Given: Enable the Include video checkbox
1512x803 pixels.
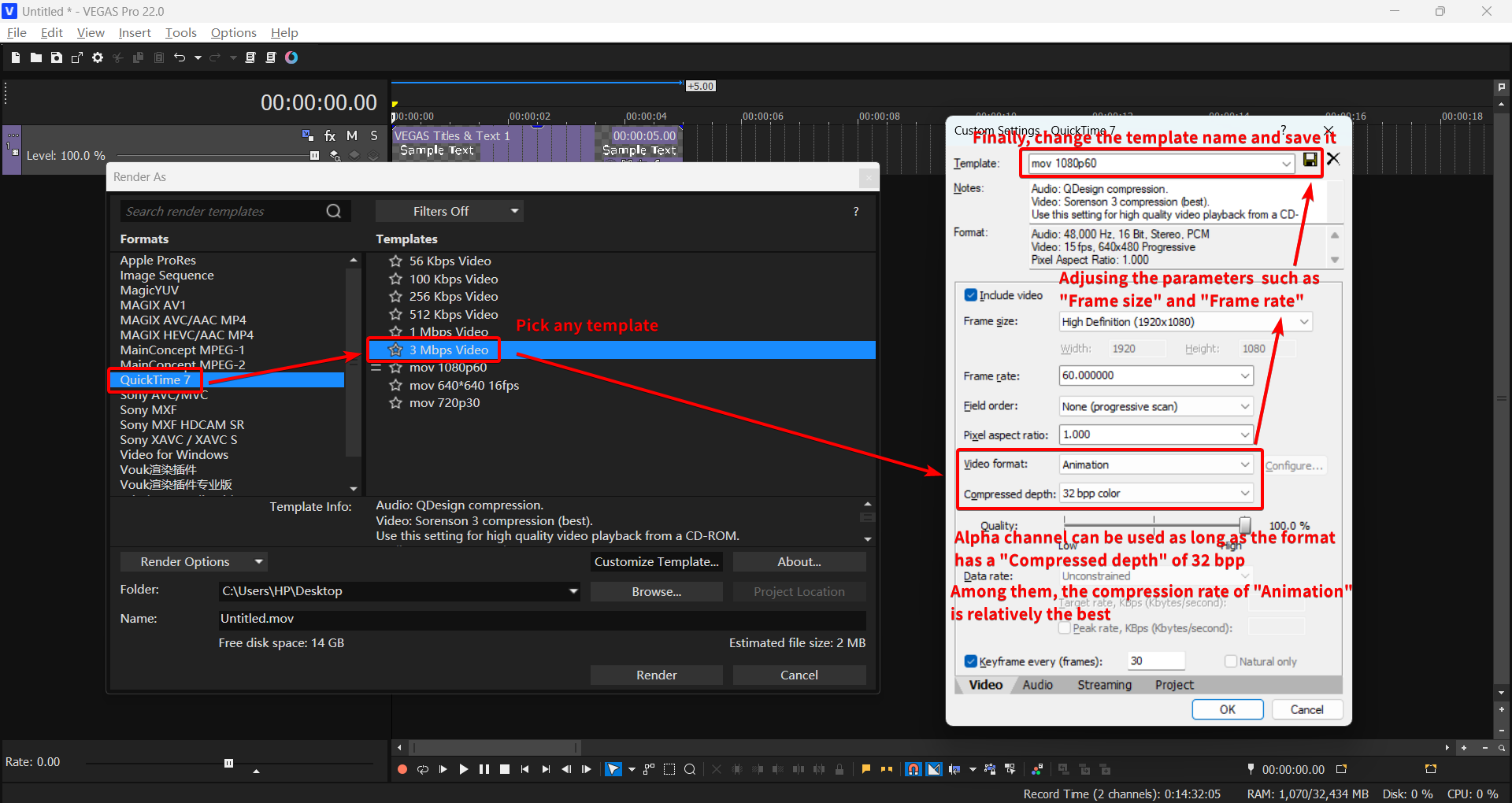Looking at the screenshot, I should (x=971, y=294).
